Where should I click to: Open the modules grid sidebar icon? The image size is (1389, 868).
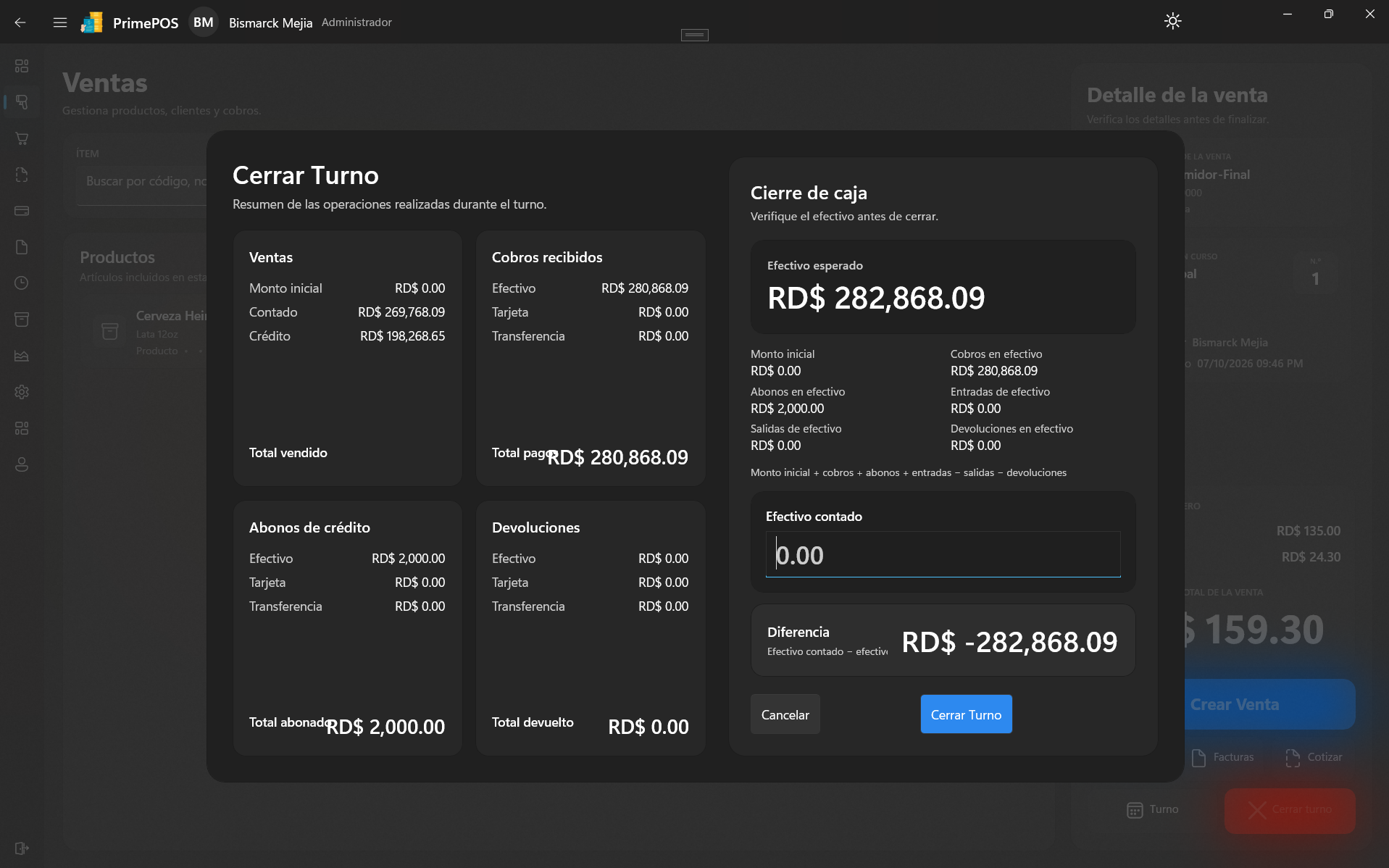coord(22,428)
